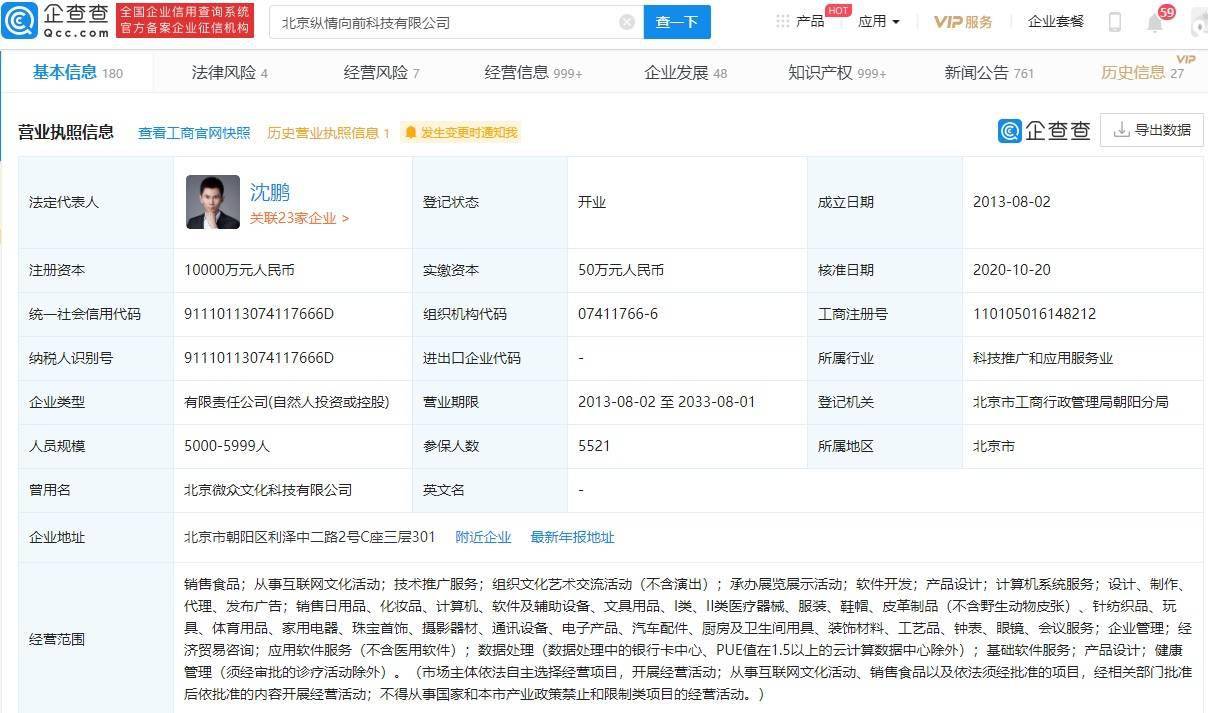
Task: Select 组织机构代码 value 07411766-6
Action: point(618,314)
